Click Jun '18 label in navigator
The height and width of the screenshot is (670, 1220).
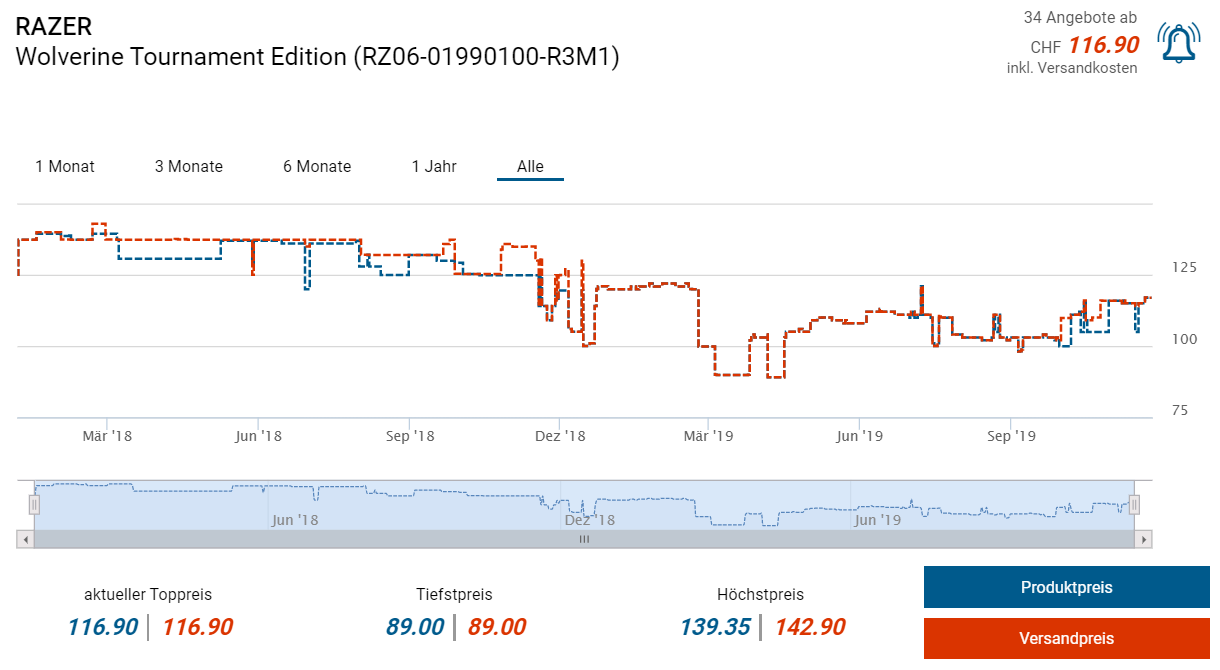(294, 520)
